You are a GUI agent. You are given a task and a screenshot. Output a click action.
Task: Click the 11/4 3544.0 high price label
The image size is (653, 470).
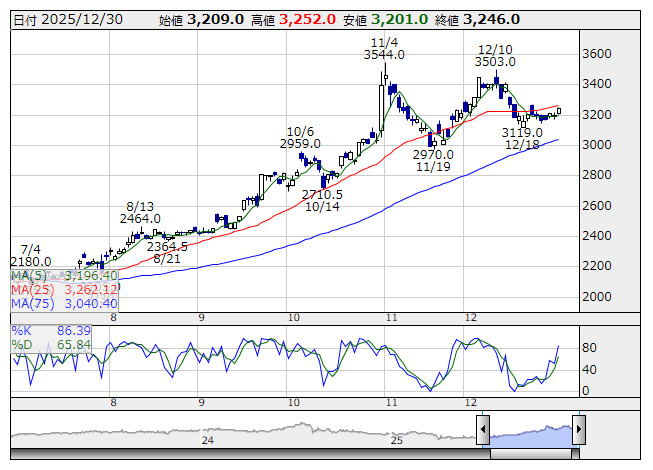[384, 49]
